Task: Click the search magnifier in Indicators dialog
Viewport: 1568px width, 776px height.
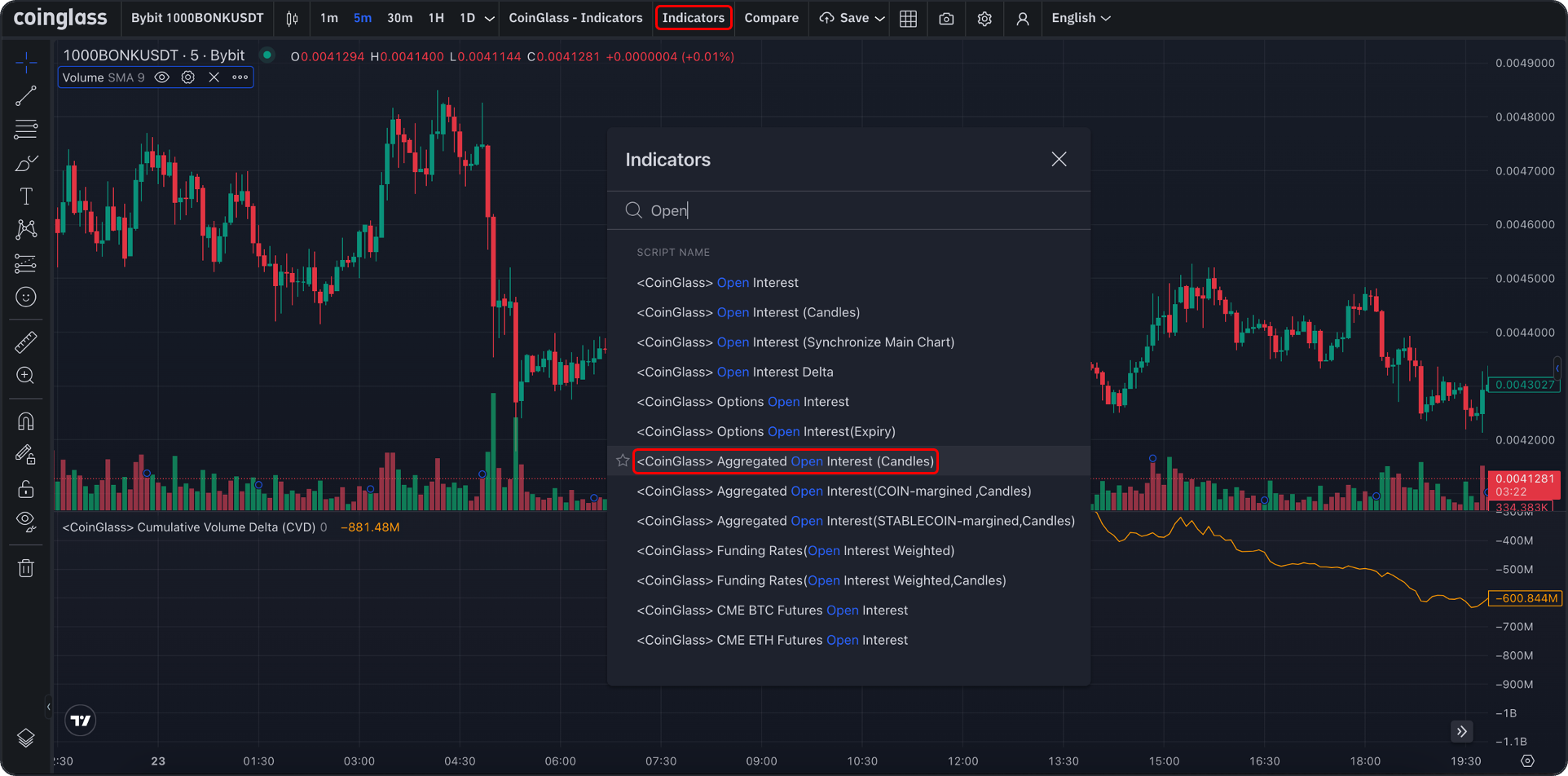Action: coord(633,210)
